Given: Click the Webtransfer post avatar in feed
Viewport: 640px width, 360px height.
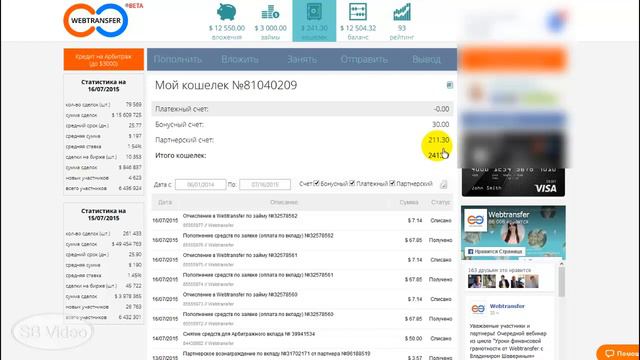Looking at the screenshot, I should click(478, 309).
